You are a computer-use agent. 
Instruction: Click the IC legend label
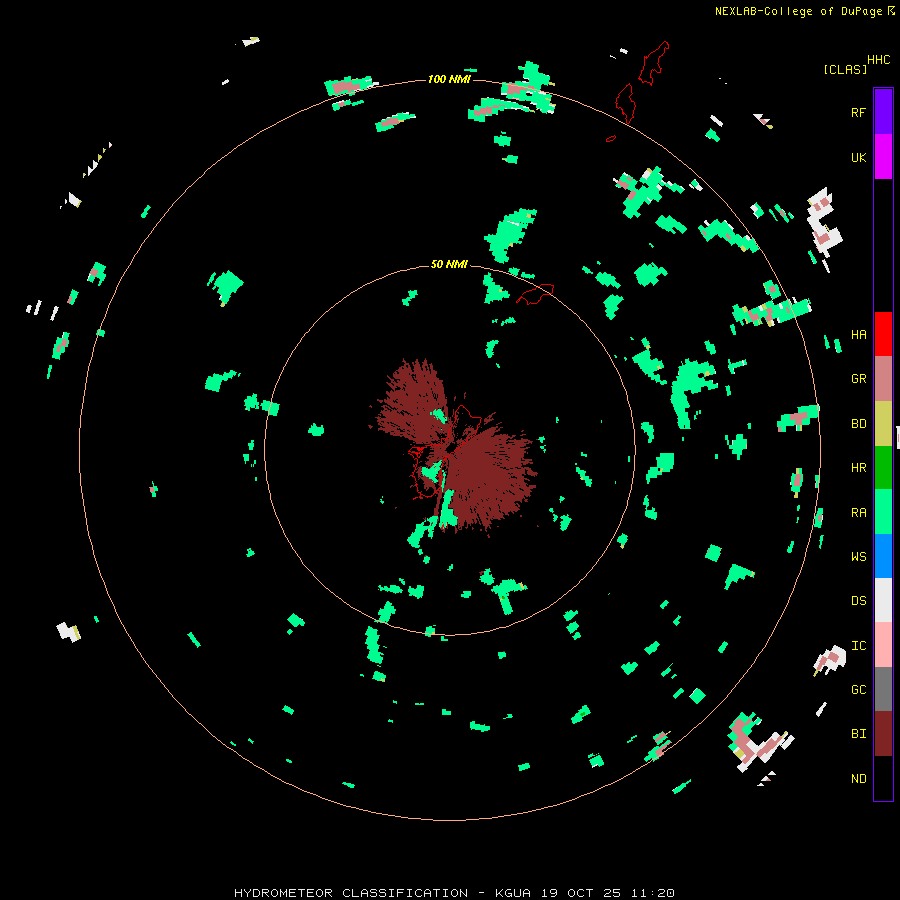pyautogui.click(x=858, y=646)
